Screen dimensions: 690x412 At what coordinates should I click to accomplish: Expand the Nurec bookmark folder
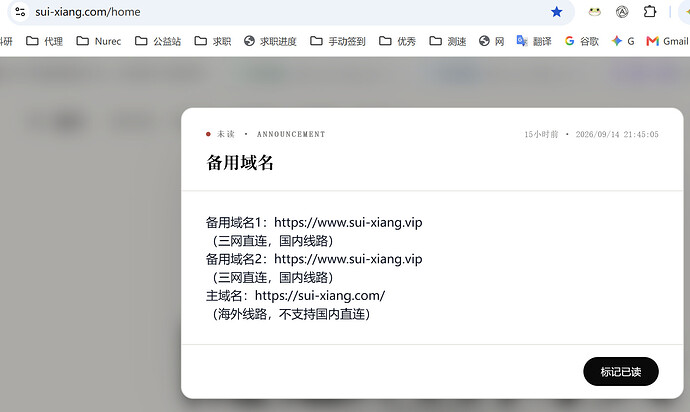(x=99, y=41)
